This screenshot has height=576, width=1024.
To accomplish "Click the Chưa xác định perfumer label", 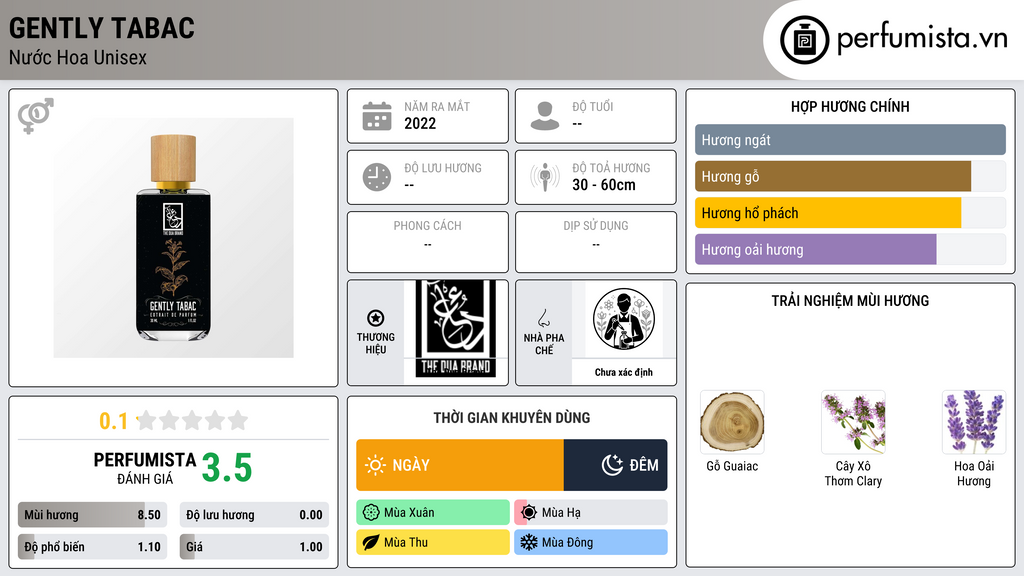I will (624, 372).
